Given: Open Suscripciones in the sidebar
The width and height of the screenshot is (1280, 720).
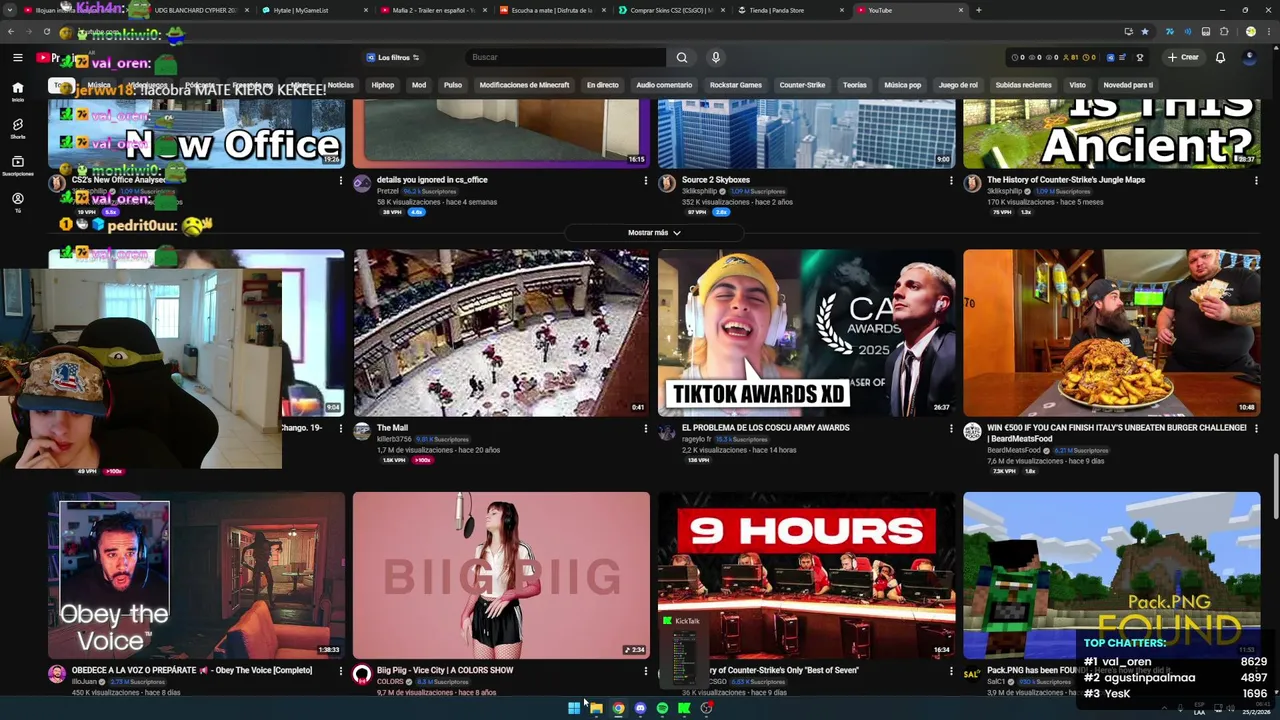Looking at the screenshot, I should tap(17, 165).
